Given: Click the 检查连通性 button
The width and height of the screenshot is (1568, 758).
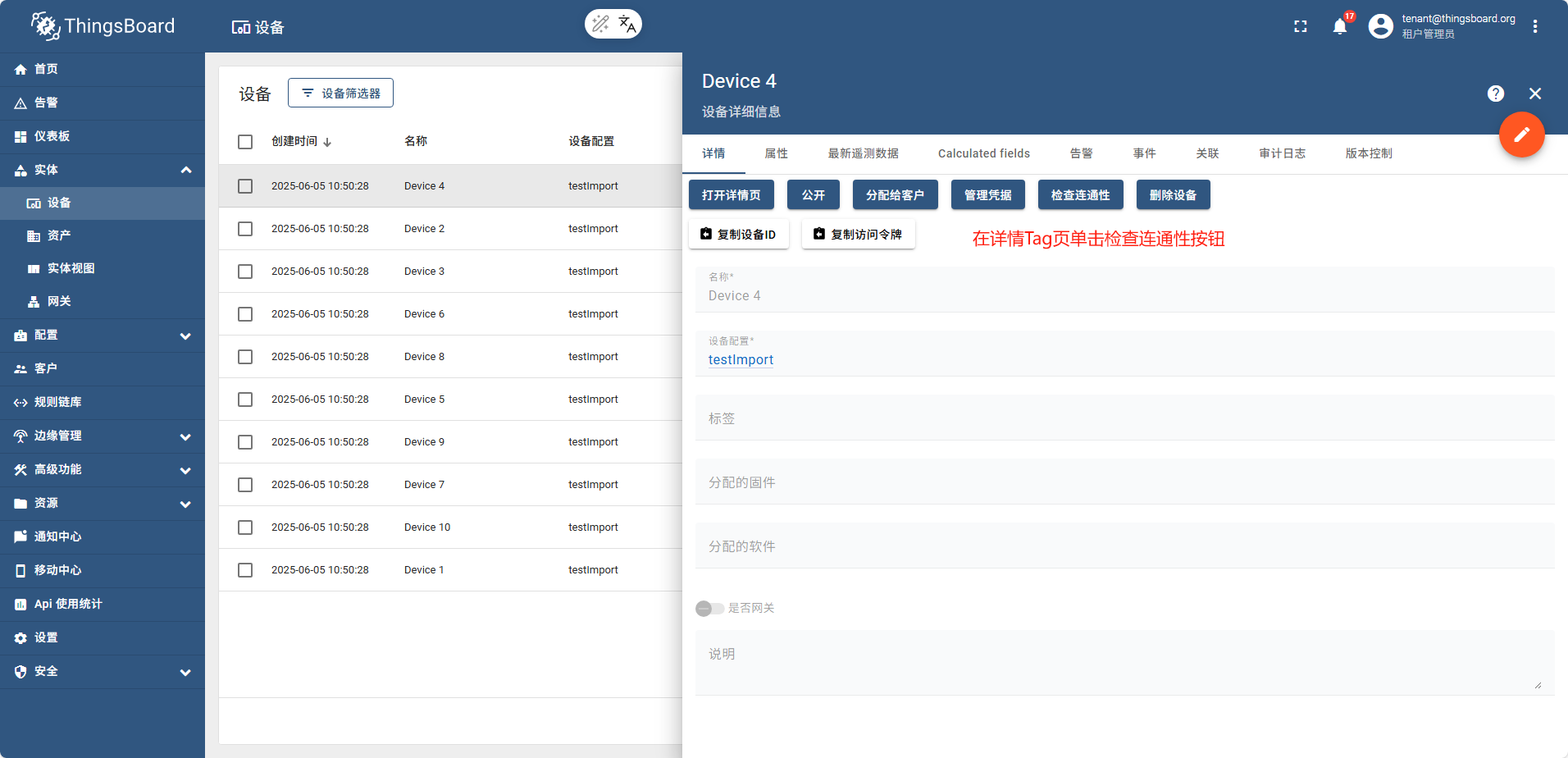Looking at the screenshot, I should point(1080,195).
